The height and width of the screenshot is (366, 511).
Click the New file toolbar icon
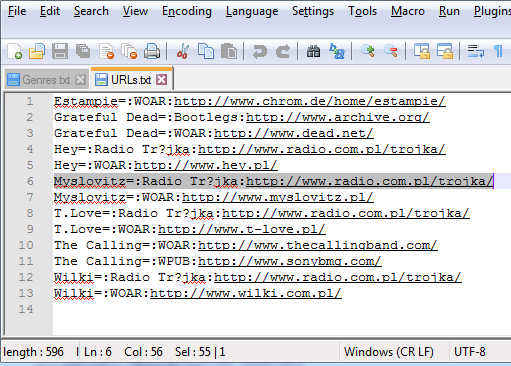pos(15,52)
